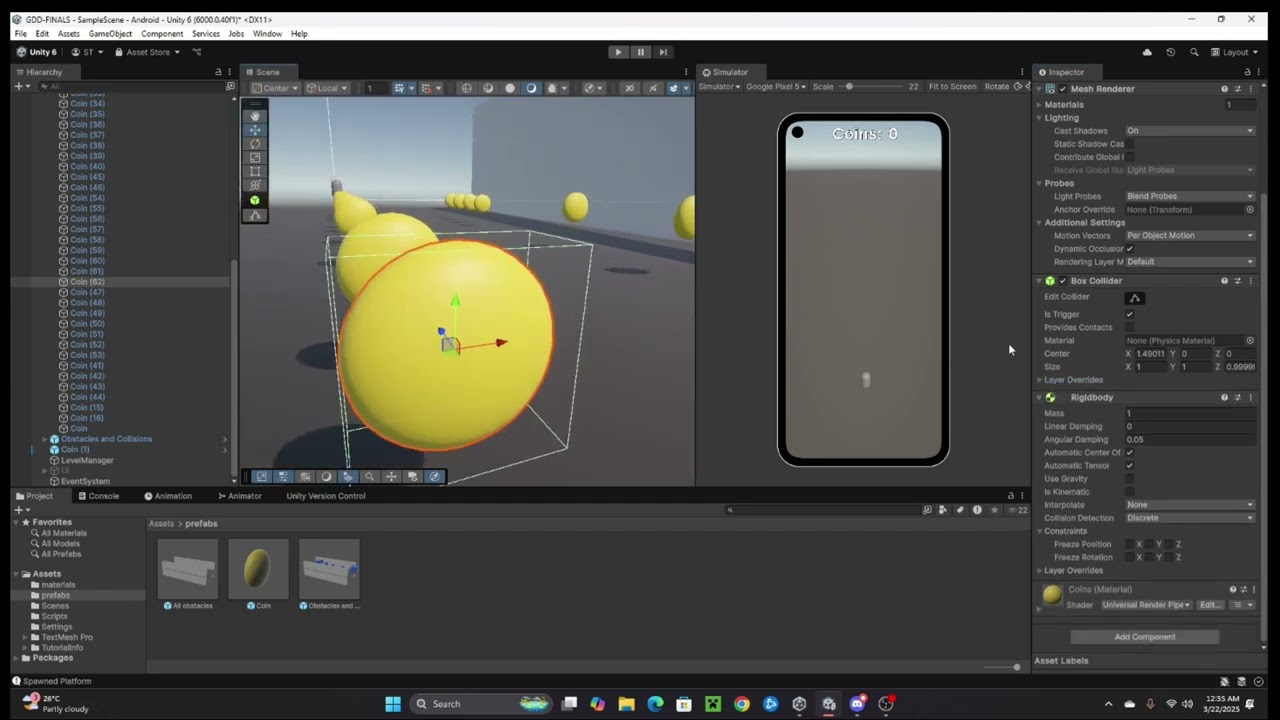
Task: Open the Interpolate dropdown
Action: 1190,505
